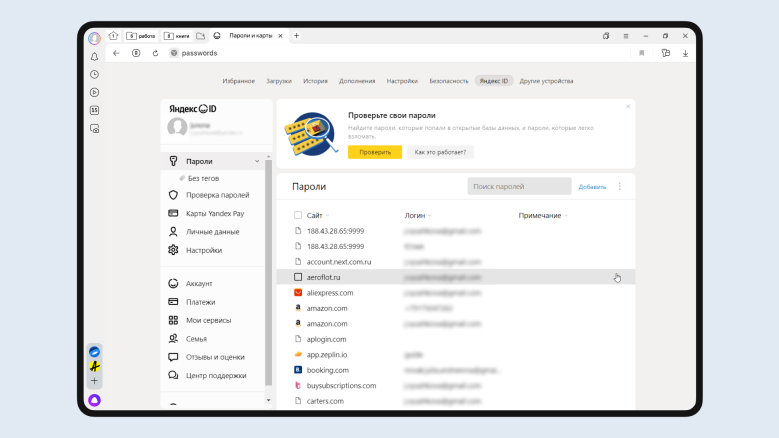Open Карты Yandex Pay in sidebar

pyautogui.click(x=214, y=213)
